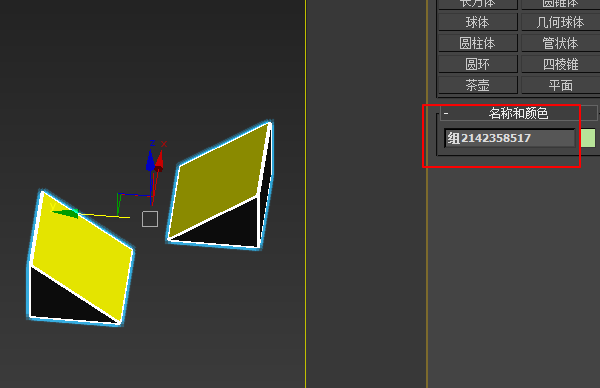Click the 几何球体 geosphere button

click(x=561, y=22)
